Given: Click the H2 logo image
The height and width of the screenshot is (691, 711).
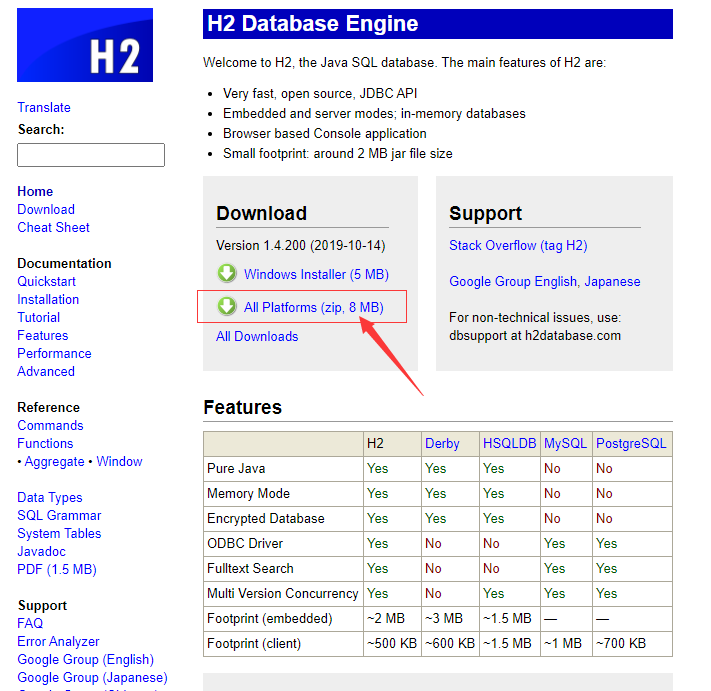Looking at the screenshot, I should [x=85, y=45].
